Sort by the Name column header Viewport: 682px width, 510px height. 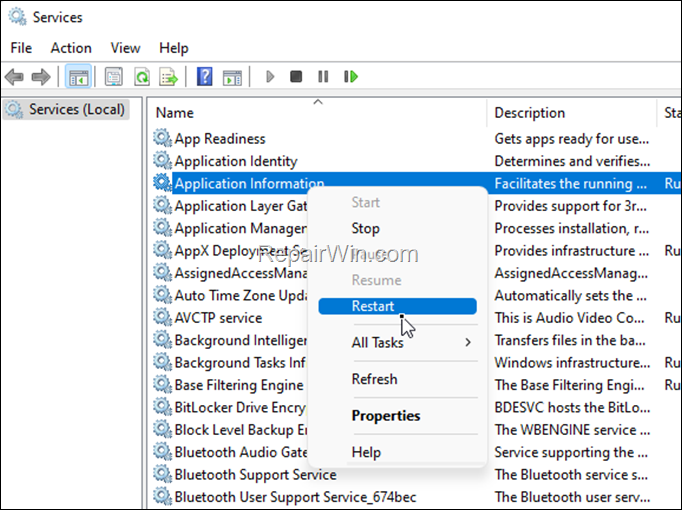point(174,113)
